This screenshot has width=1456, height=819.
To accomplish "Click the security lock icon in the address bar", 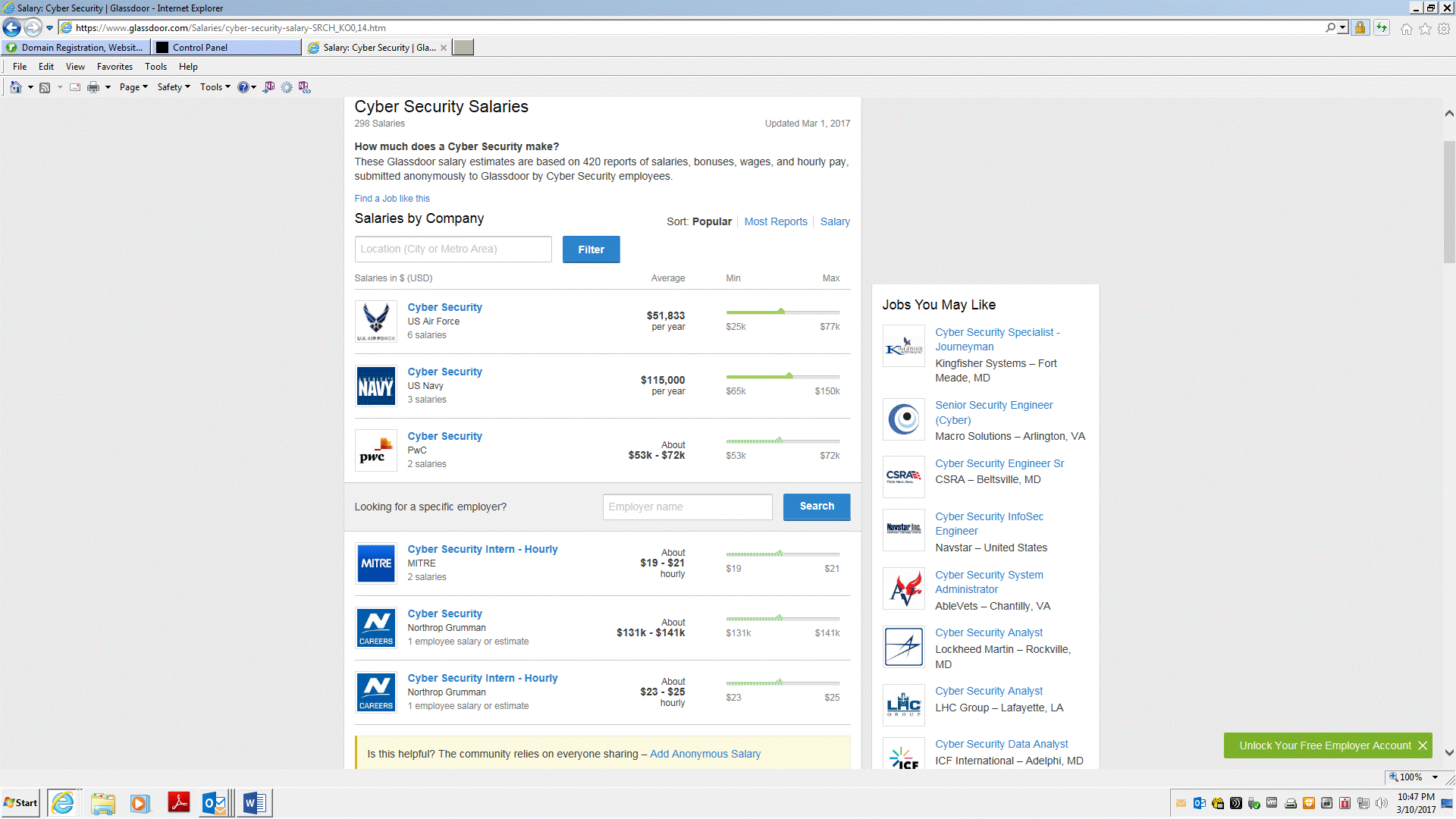I will tap(1360, 28).
